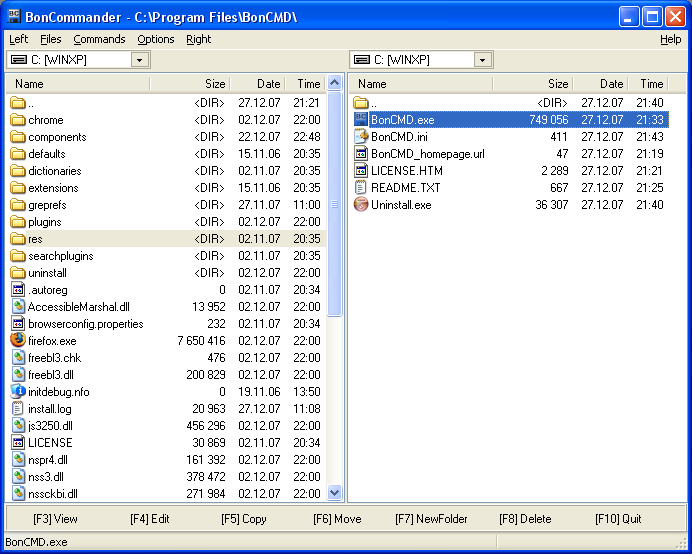Click the BonCMD.ini file icon
The width and height of the screenshot is (692, 554).
(x=361, y=136)
